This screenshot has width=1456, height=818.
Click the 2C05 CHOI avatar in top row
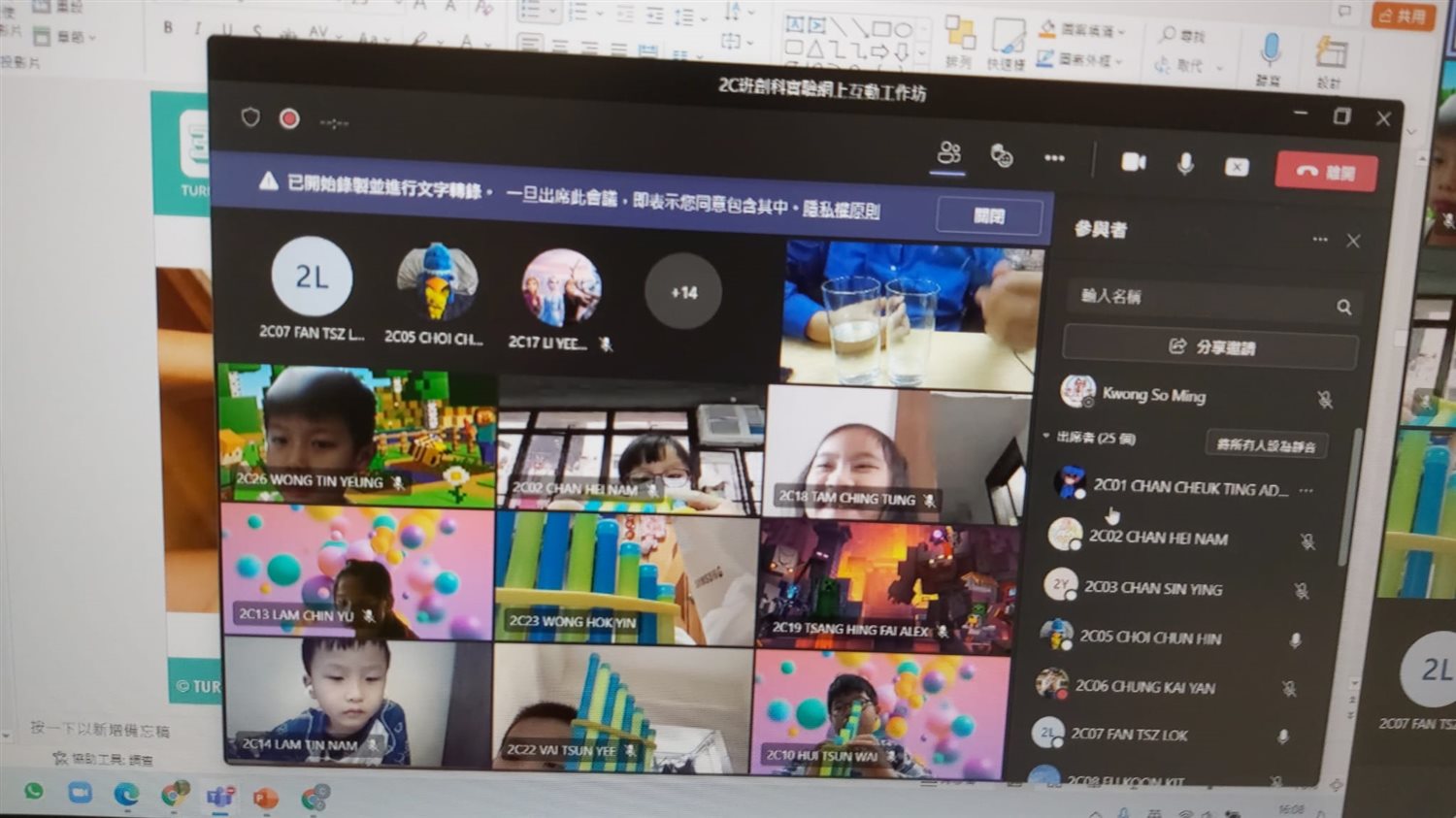(437, 282)
